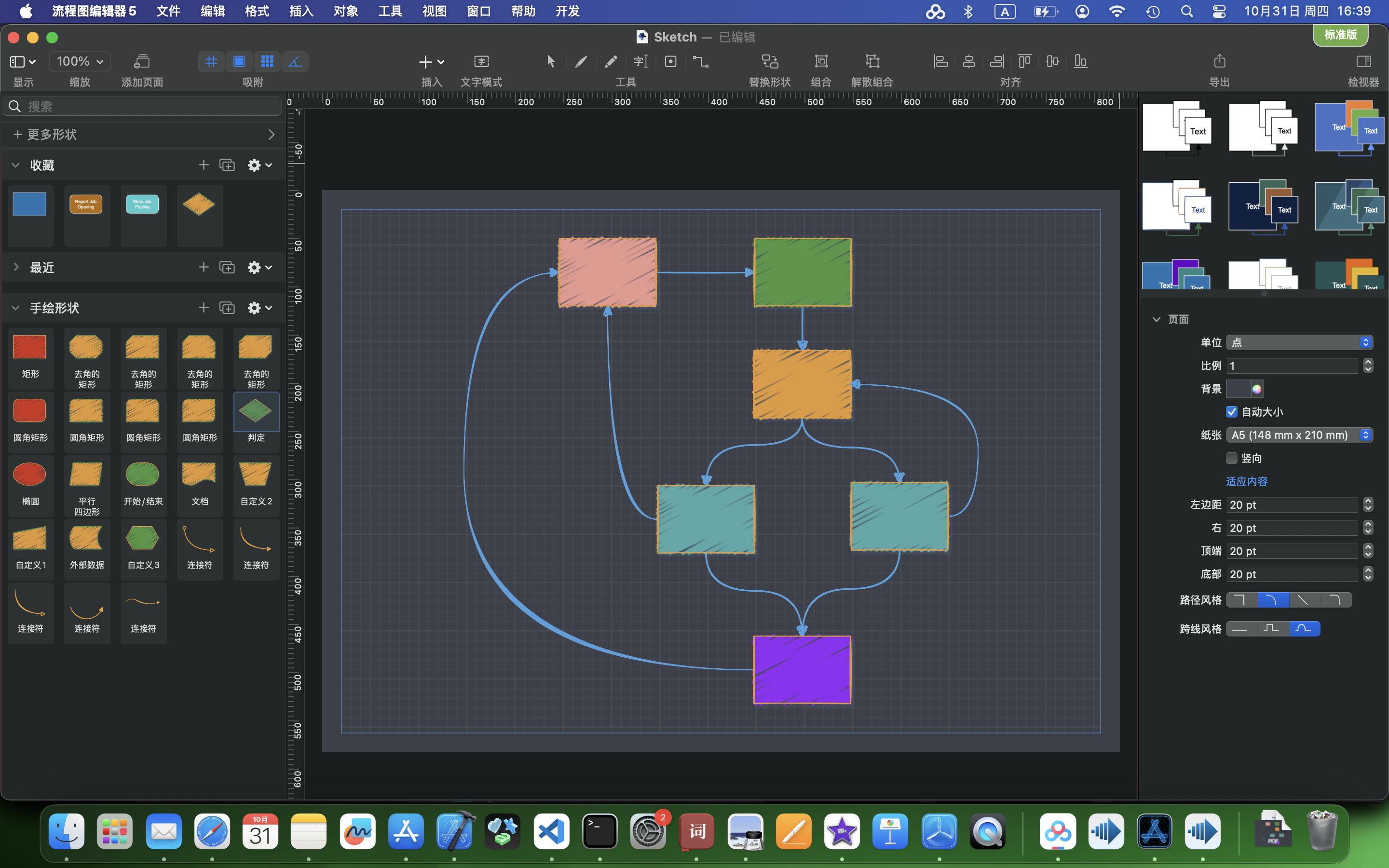Toggle grid snapping button
The width and height of the screenshot is (1389, 868).
click(211, 61)
